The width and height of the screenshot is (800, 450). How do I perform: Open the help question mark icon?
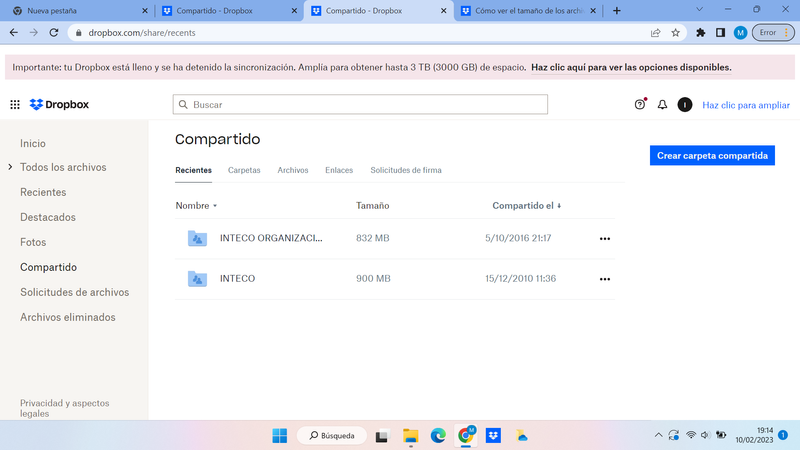coord(640,105)
